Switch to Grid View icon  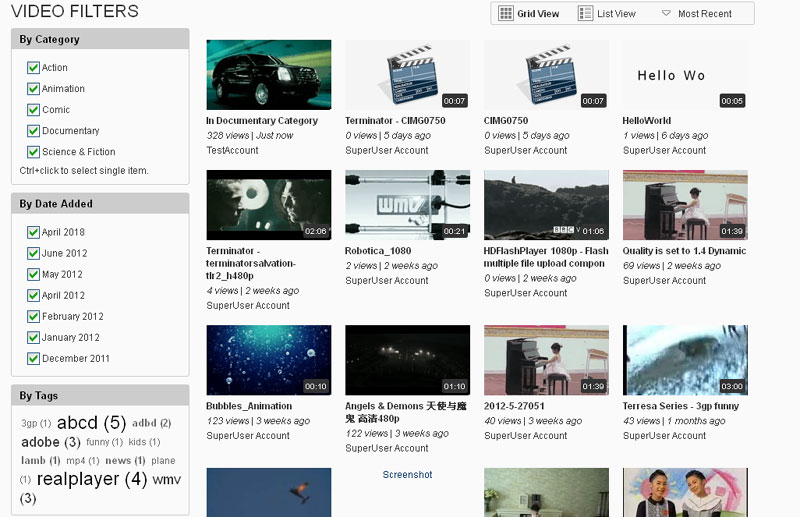(507, 14)
